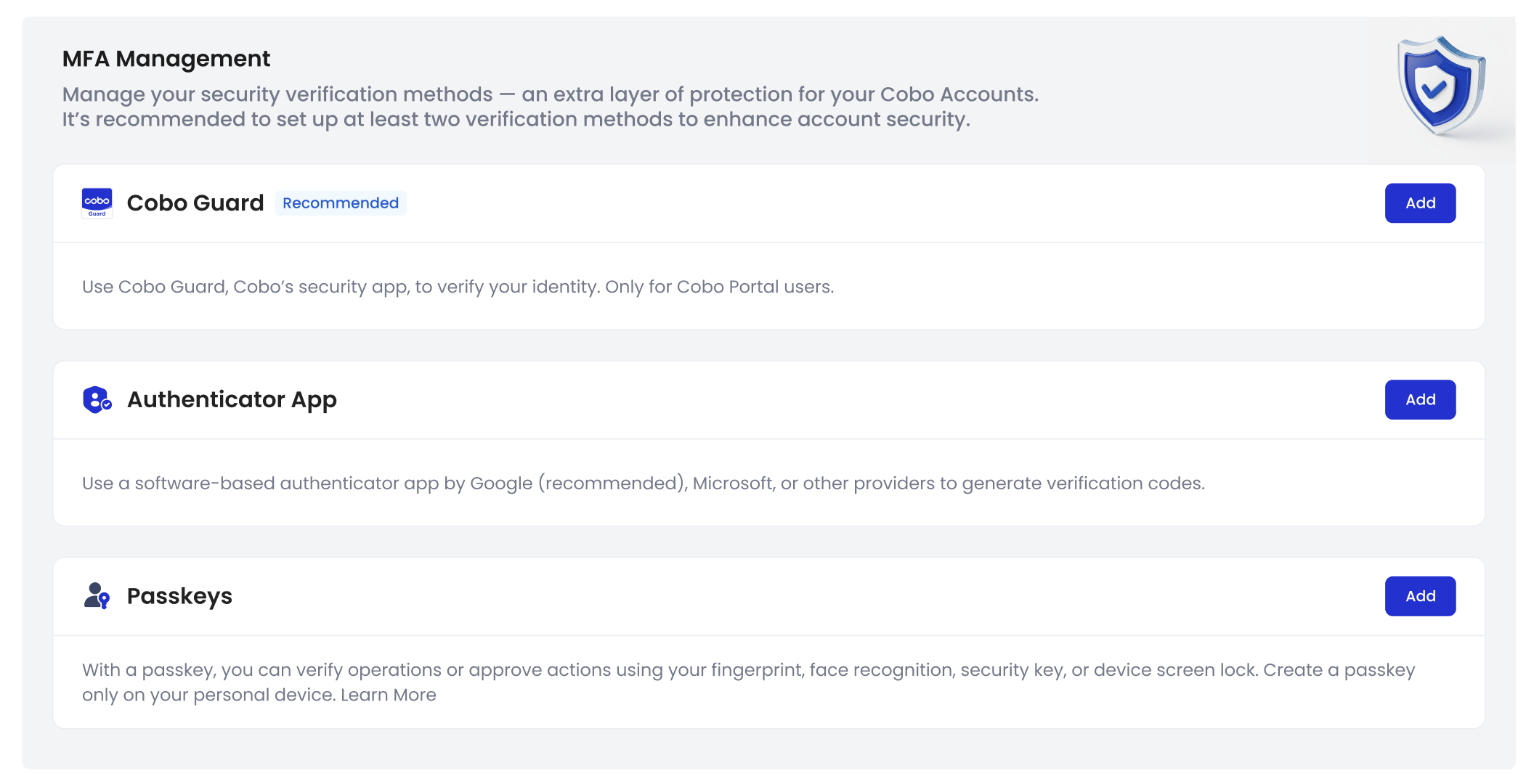
Task: Click the second subtitle line recommending two methods
Action: 516,120
